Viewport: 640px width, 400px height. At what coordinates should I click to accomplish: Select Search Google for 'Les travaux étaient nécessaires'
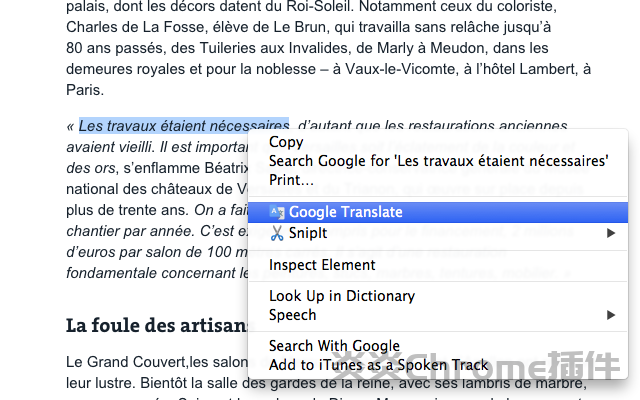coord(438,160)
